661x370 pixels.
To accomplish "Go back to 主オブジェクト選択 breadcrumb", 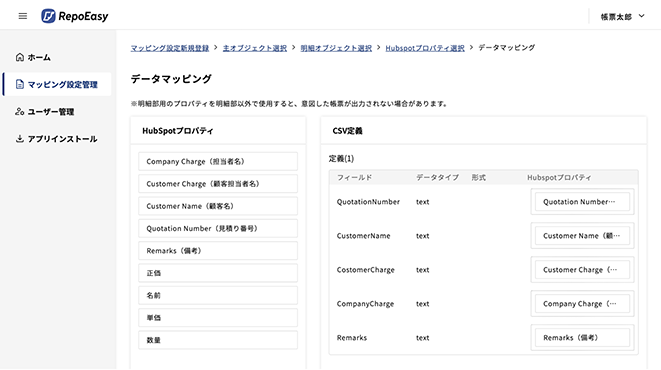I will [255, 48].
